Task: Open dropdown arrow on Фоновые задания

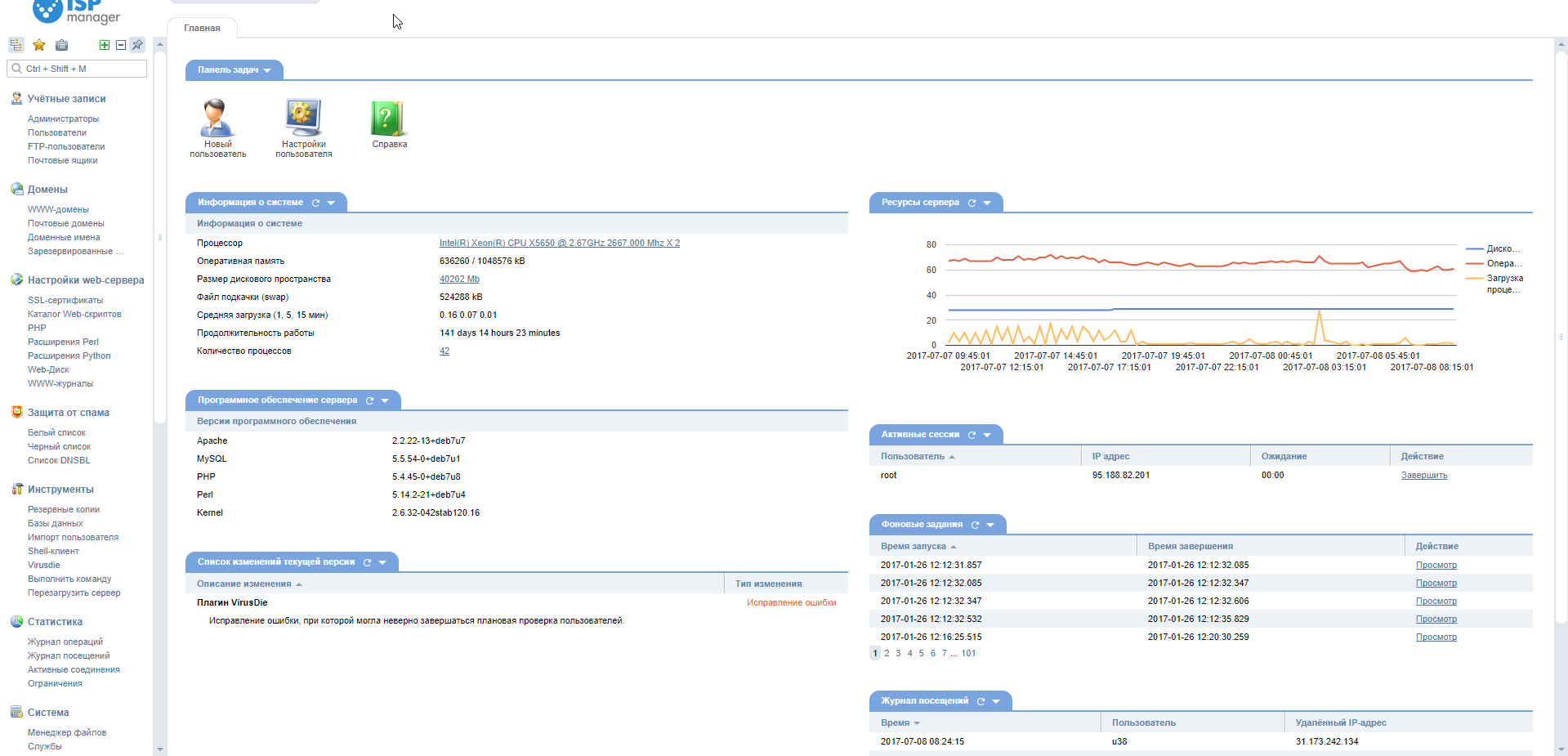Action: pos(990,525)
